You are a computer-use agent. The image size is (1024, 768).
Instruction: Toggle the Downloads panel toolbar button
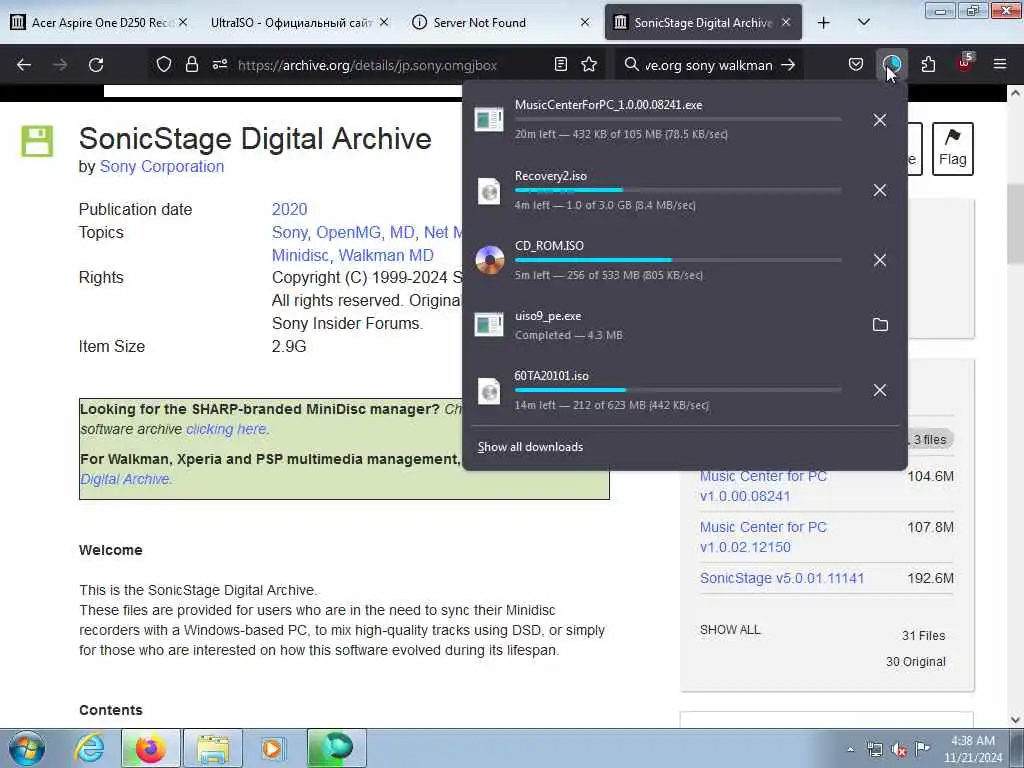pos(891,65)
